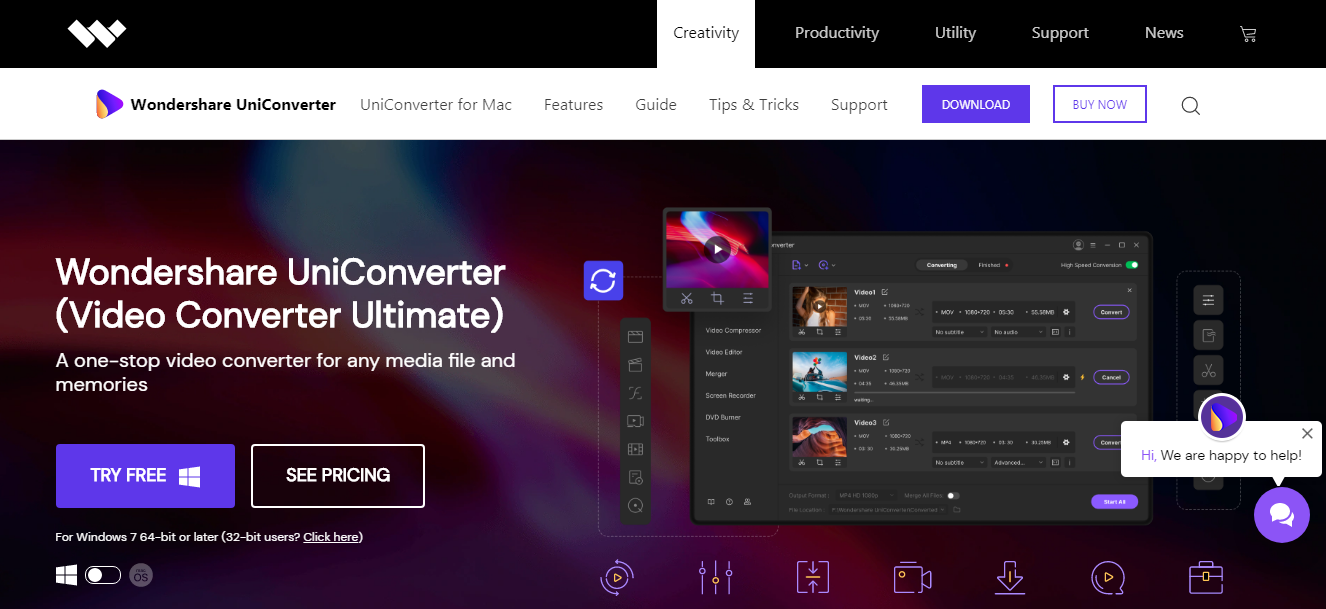1326x609 pixels.
Task: Open Video3's No subtitle dropdown
Action: [960, 463]
